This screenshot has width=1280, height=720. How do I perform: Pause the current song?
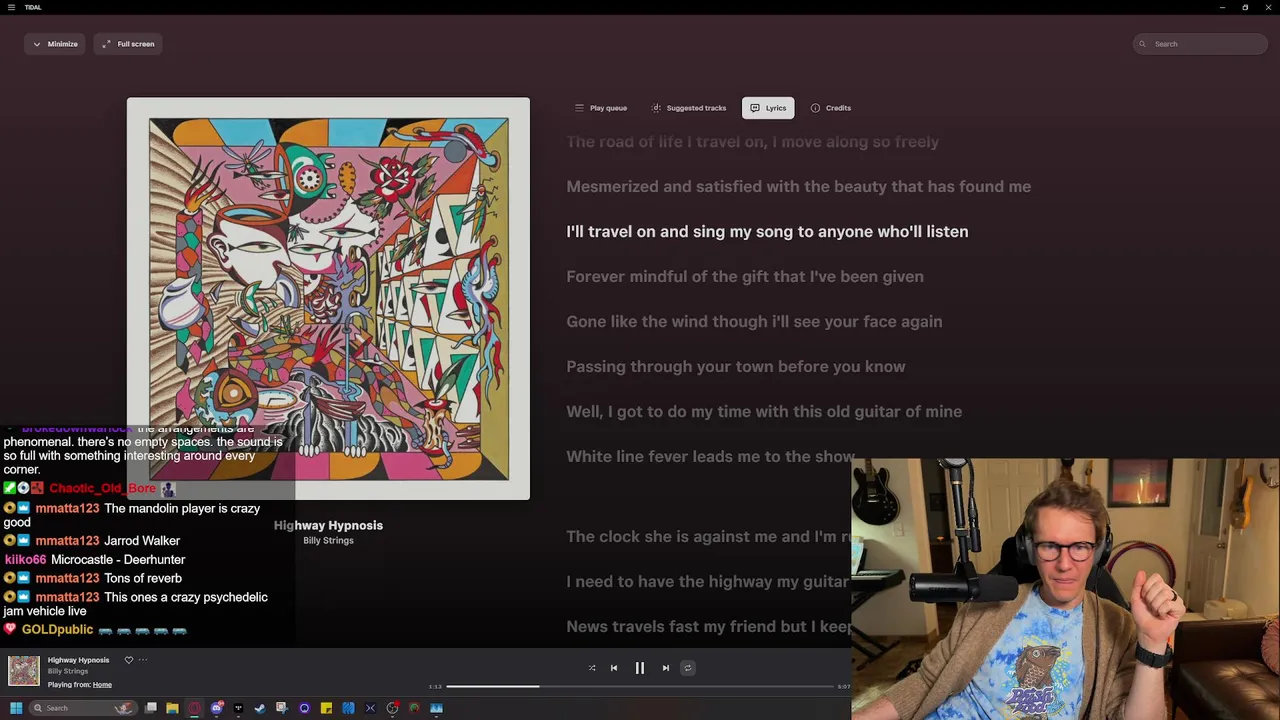click(640, 668)
